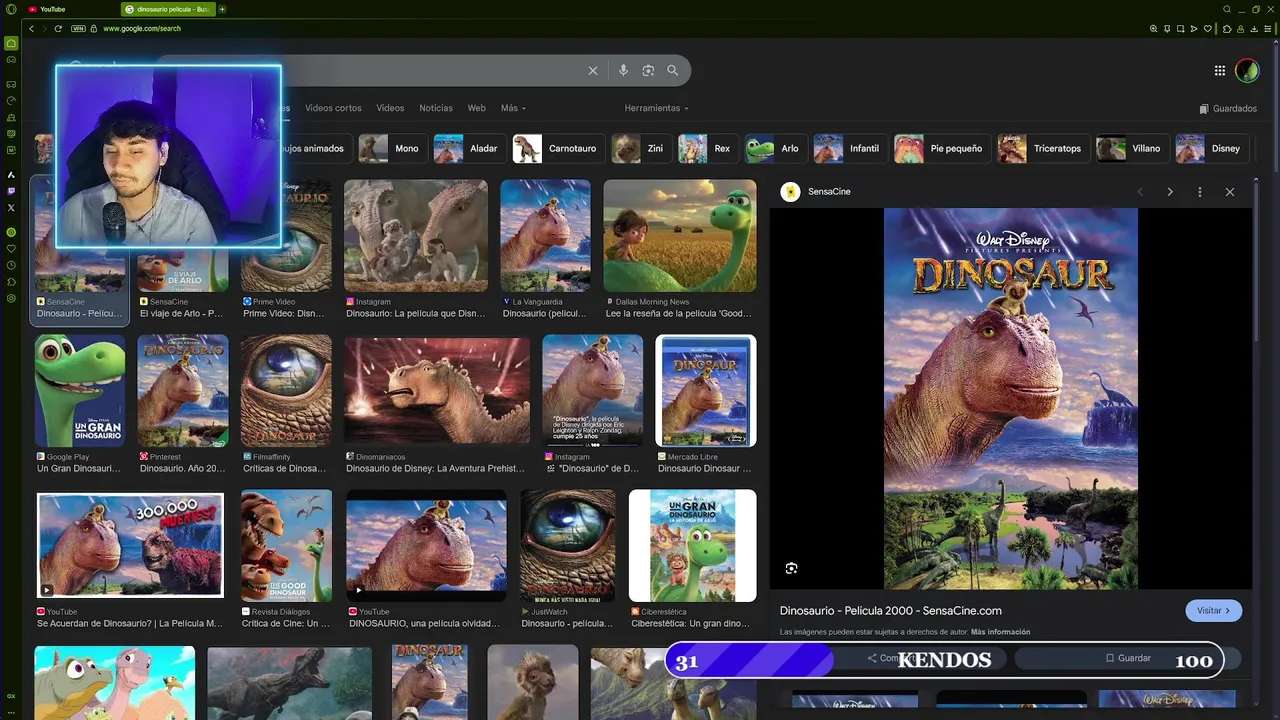Filter images by Triceratops chip
Image resolution: width=1280 pixels, height=720 pixels.
1042,148
